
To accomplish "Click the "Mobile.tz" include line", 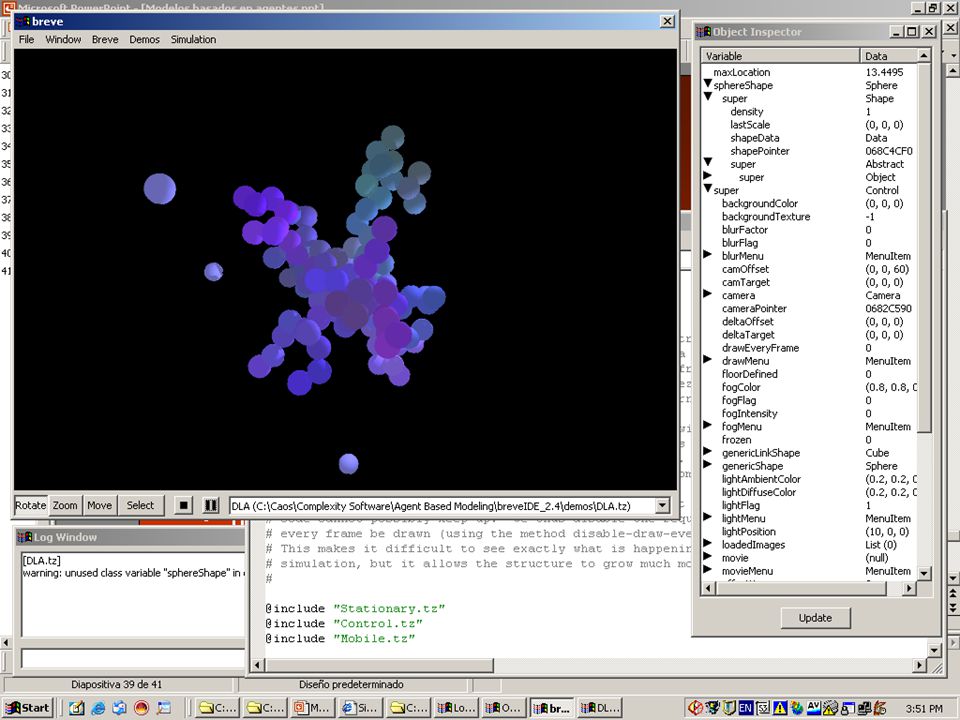I will click(x=340, y=639).
